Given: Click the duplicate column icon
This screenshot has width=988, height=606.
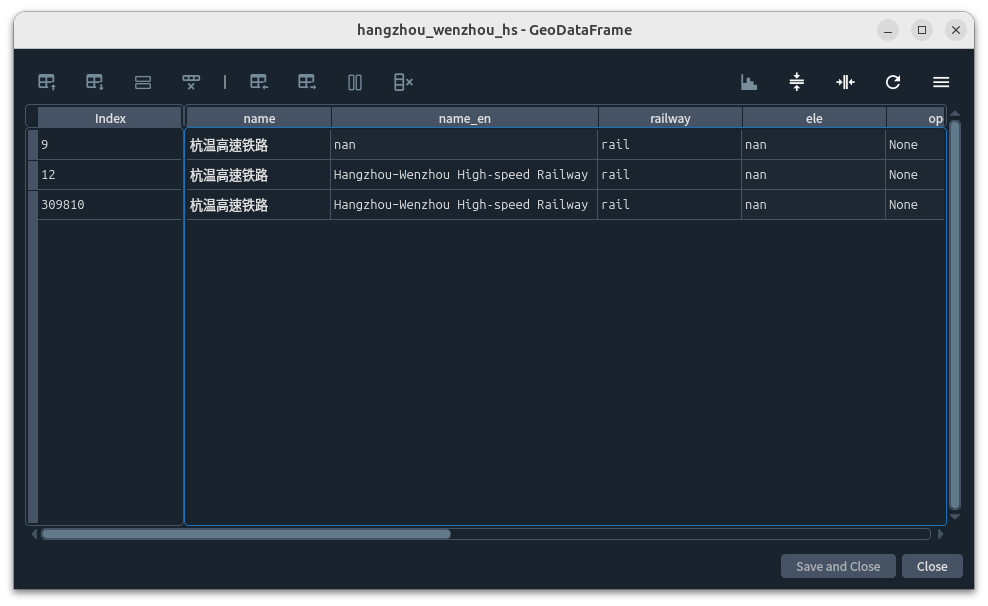Looking at the screenshot, I should pos(355,82).
